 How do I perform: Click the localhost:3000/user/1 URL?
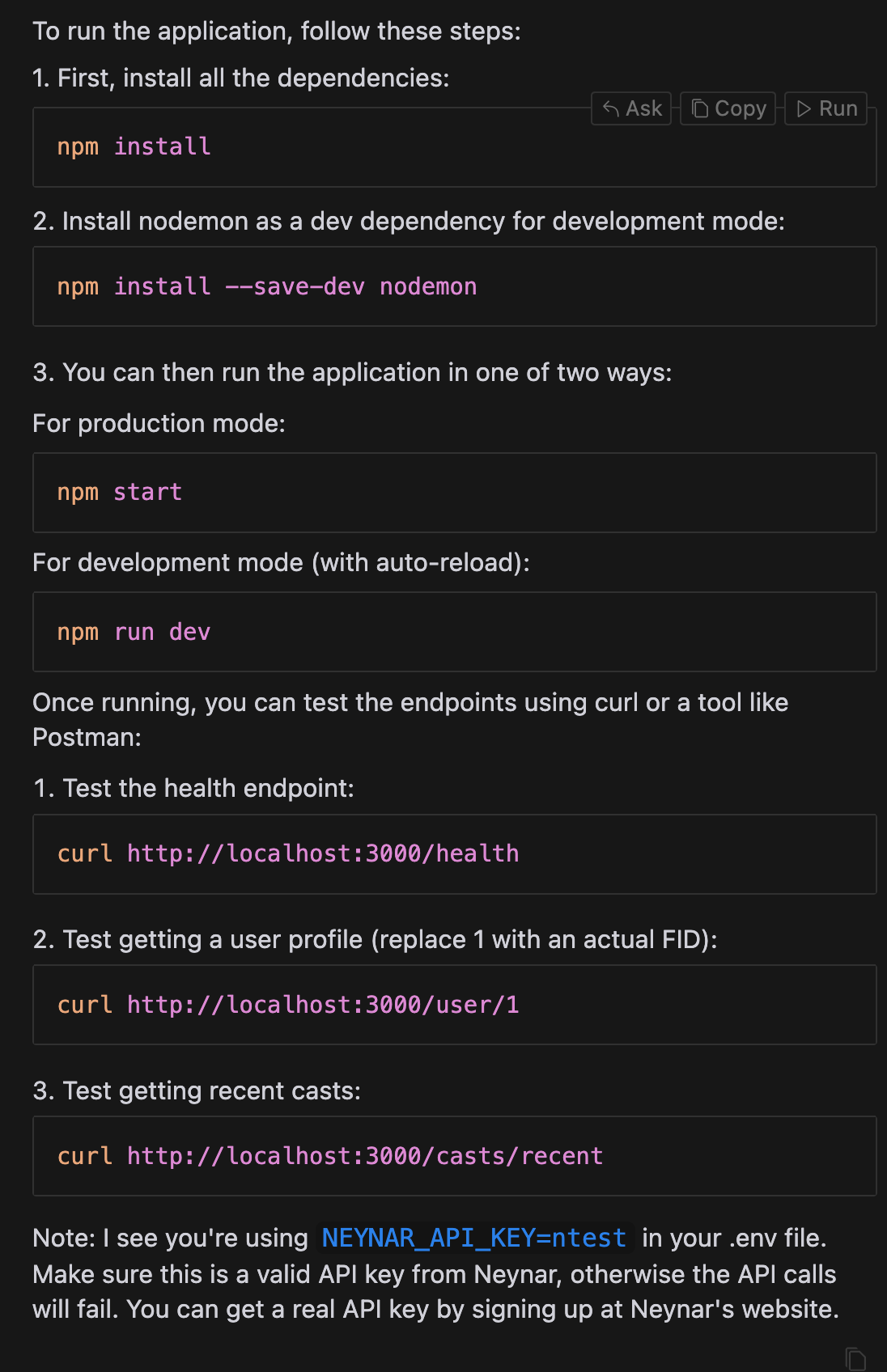coord(323,1005)
